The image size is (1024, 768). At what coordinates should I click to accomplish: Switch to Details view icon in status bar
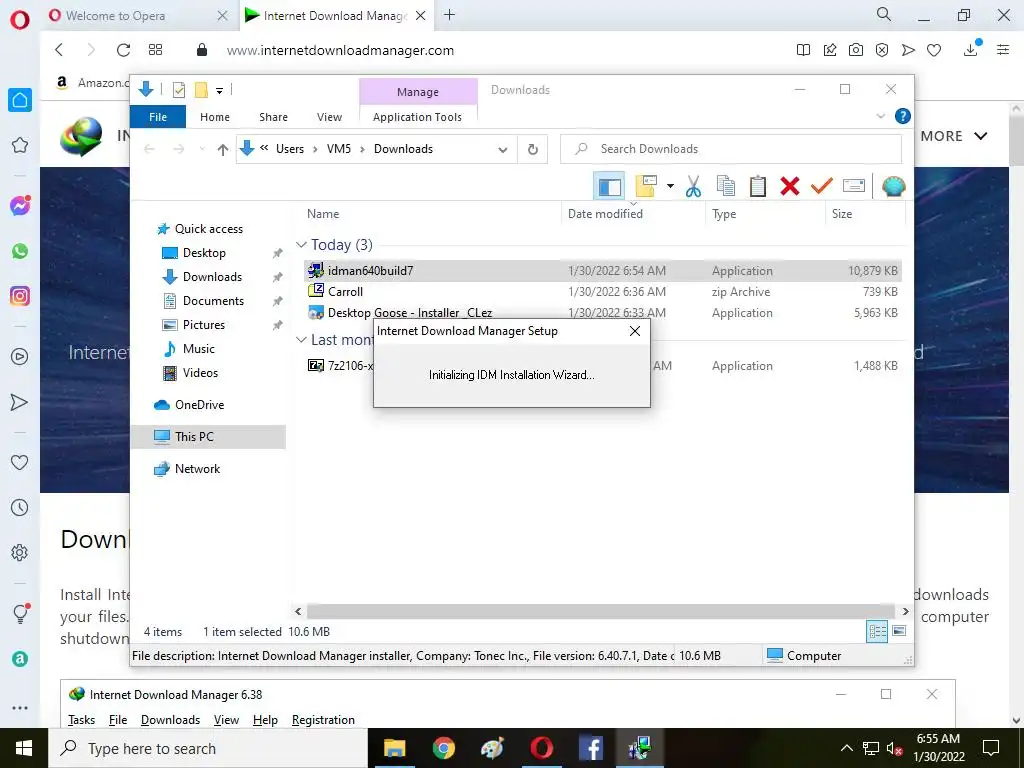click(x=877, y=631)
